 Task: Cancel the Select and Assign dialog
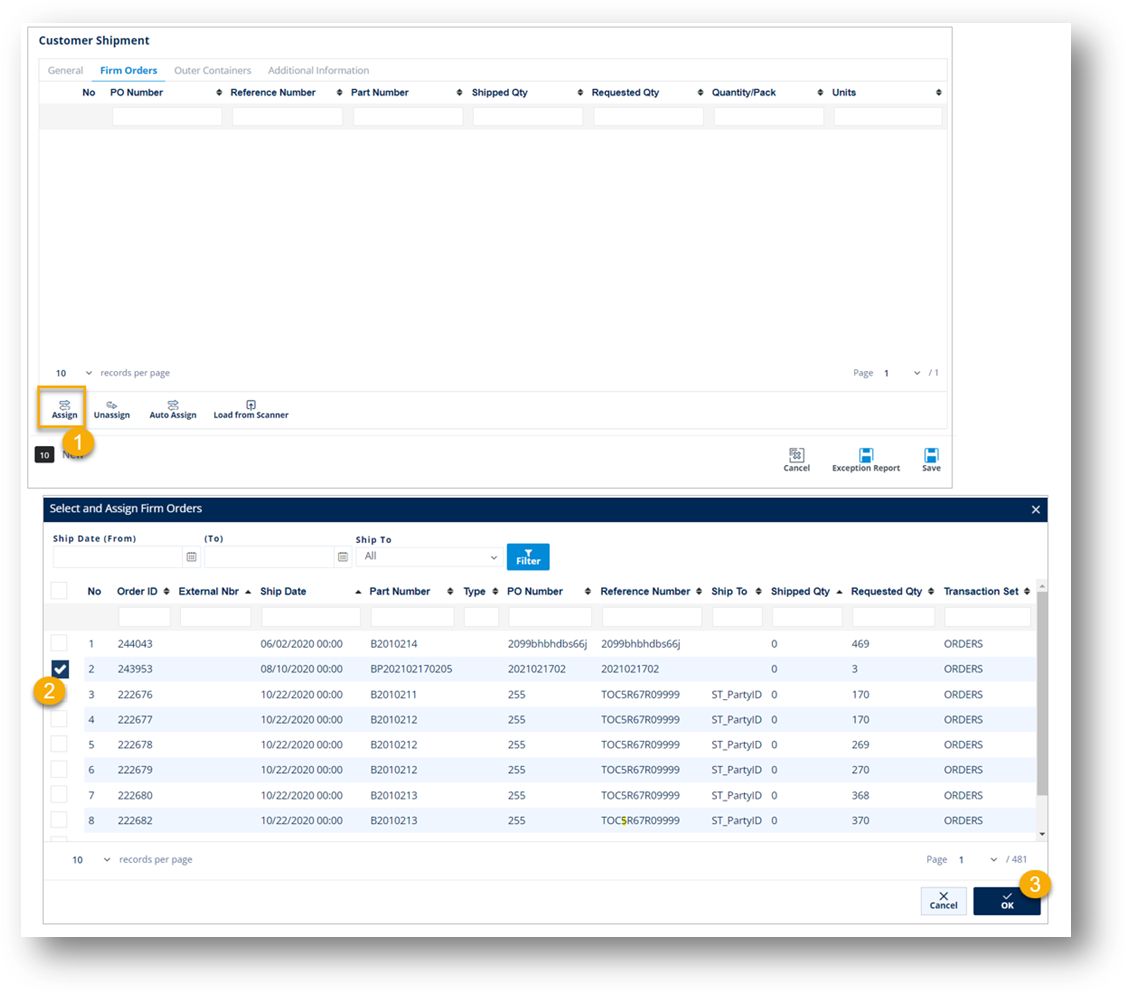(943, 901)
